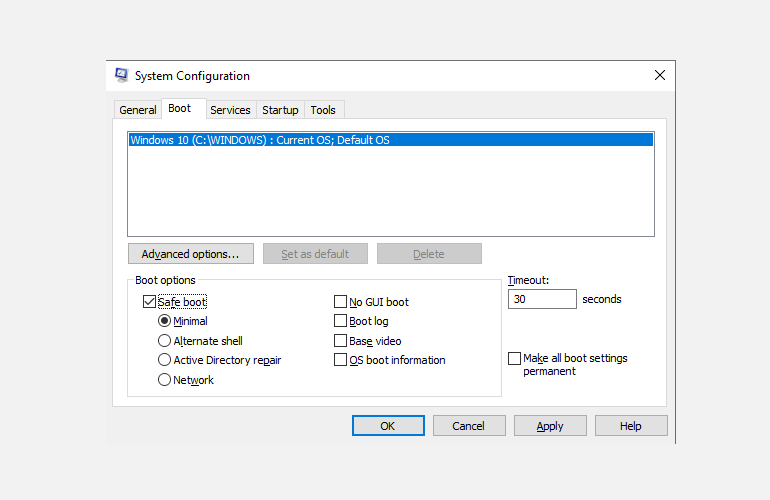Switch to the General tab

[x=138, y=110]
